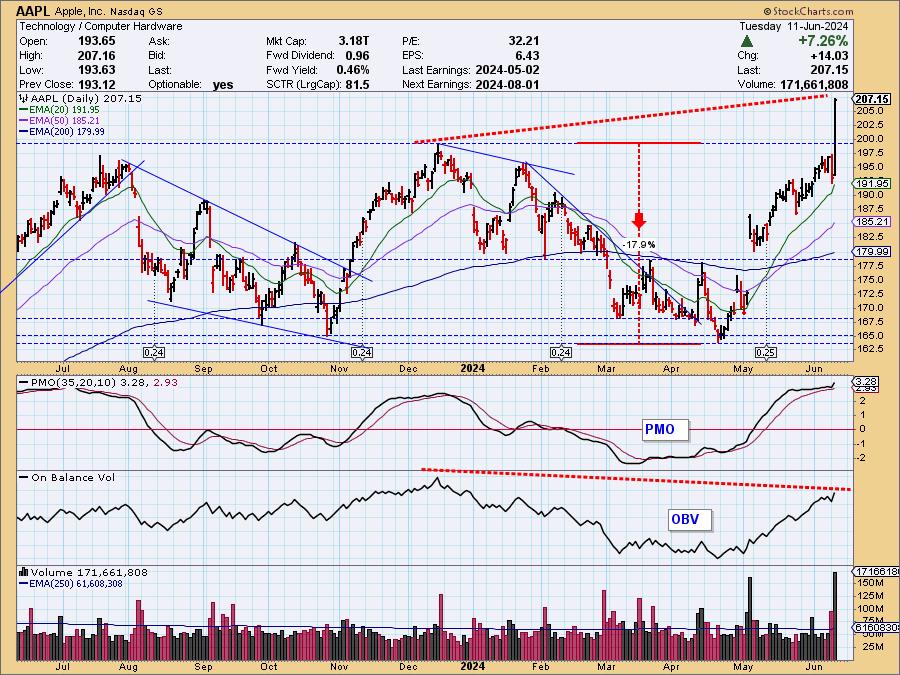Image resolution: width=900 pixels, height=675 pixels.
Task: Click the On Balance Vol legend
Action: click(73, 478)
